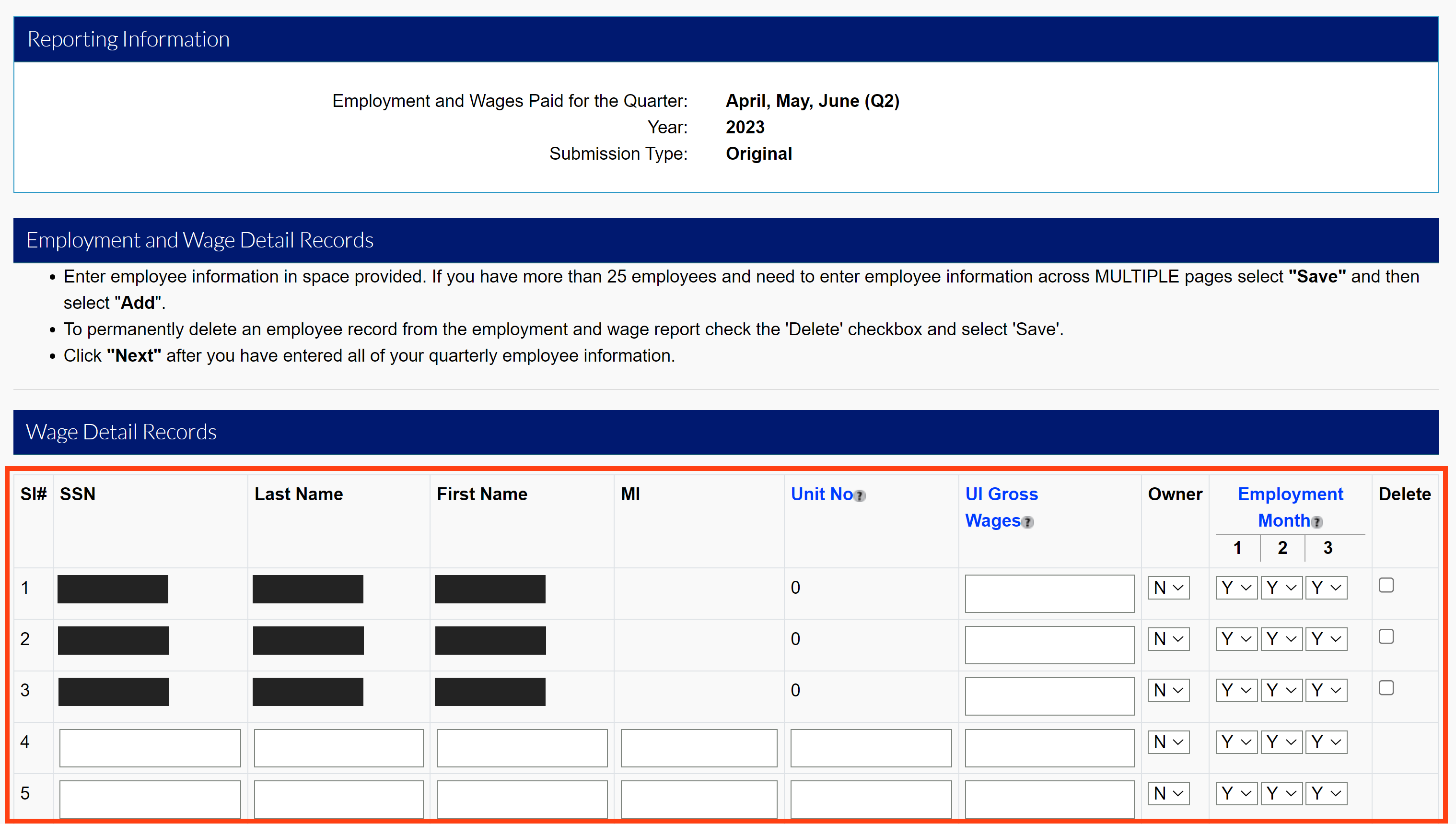Click the First Name field on row 4
This screenshot has height=824, width=1456.
(x=522, y=748)
